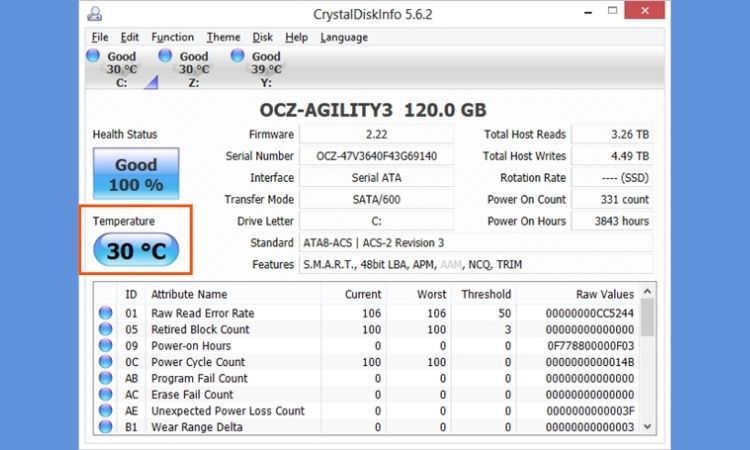Click the attribute list scrollbar thumb

[647, 318]
